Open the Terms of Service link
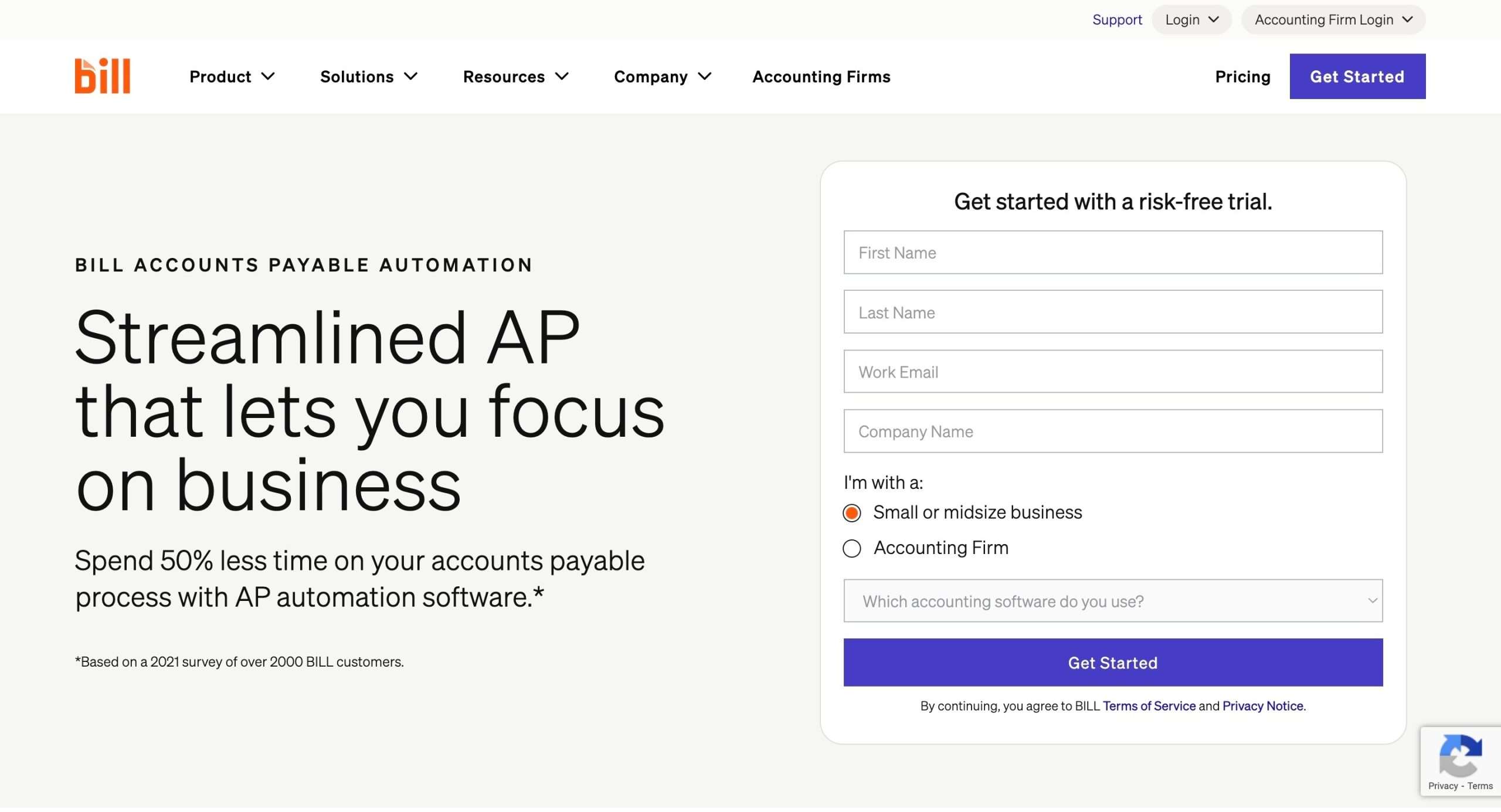Image resolution: width=1501 pixels, height=812 pixels. pyautogui.click(x=1149, y=706)
